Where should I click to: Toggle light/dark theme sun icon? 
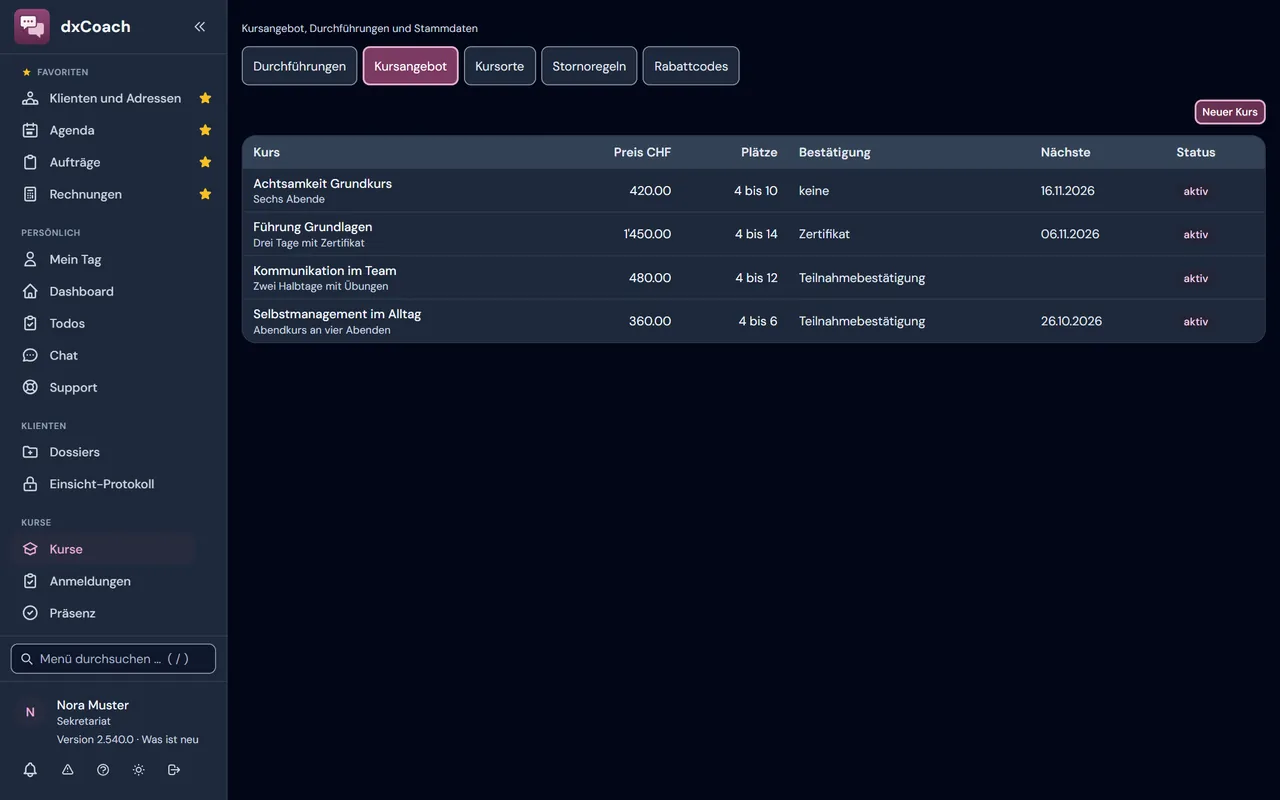138,770
